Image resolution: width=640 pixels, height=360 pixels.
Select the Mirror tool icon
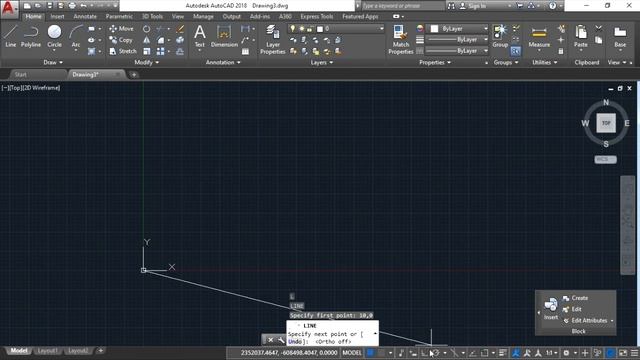[x=147, y=40]
